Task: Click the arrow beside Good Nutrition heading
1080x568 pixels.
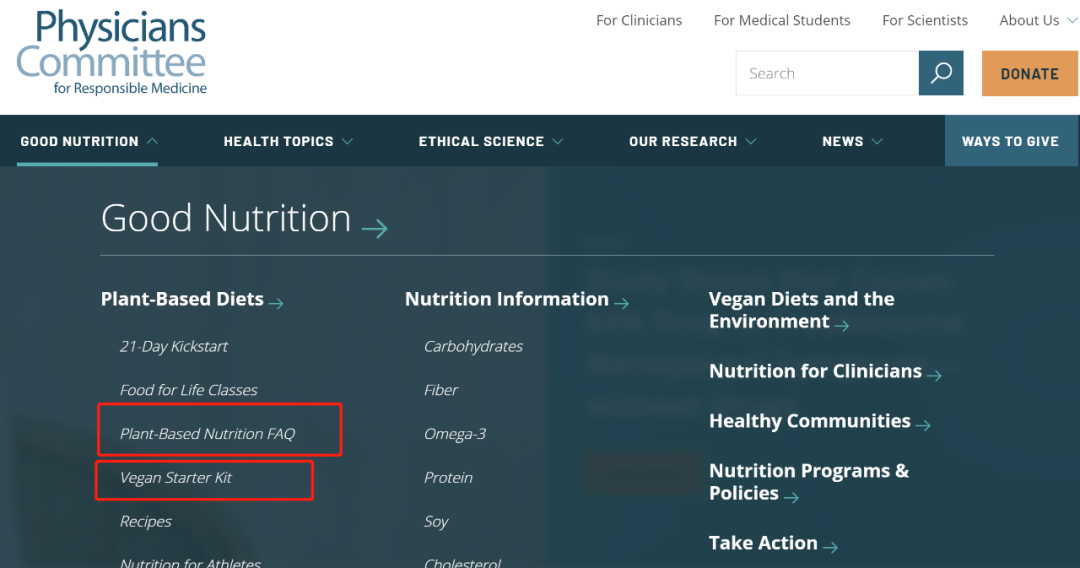Action: (x=375, y=228)
